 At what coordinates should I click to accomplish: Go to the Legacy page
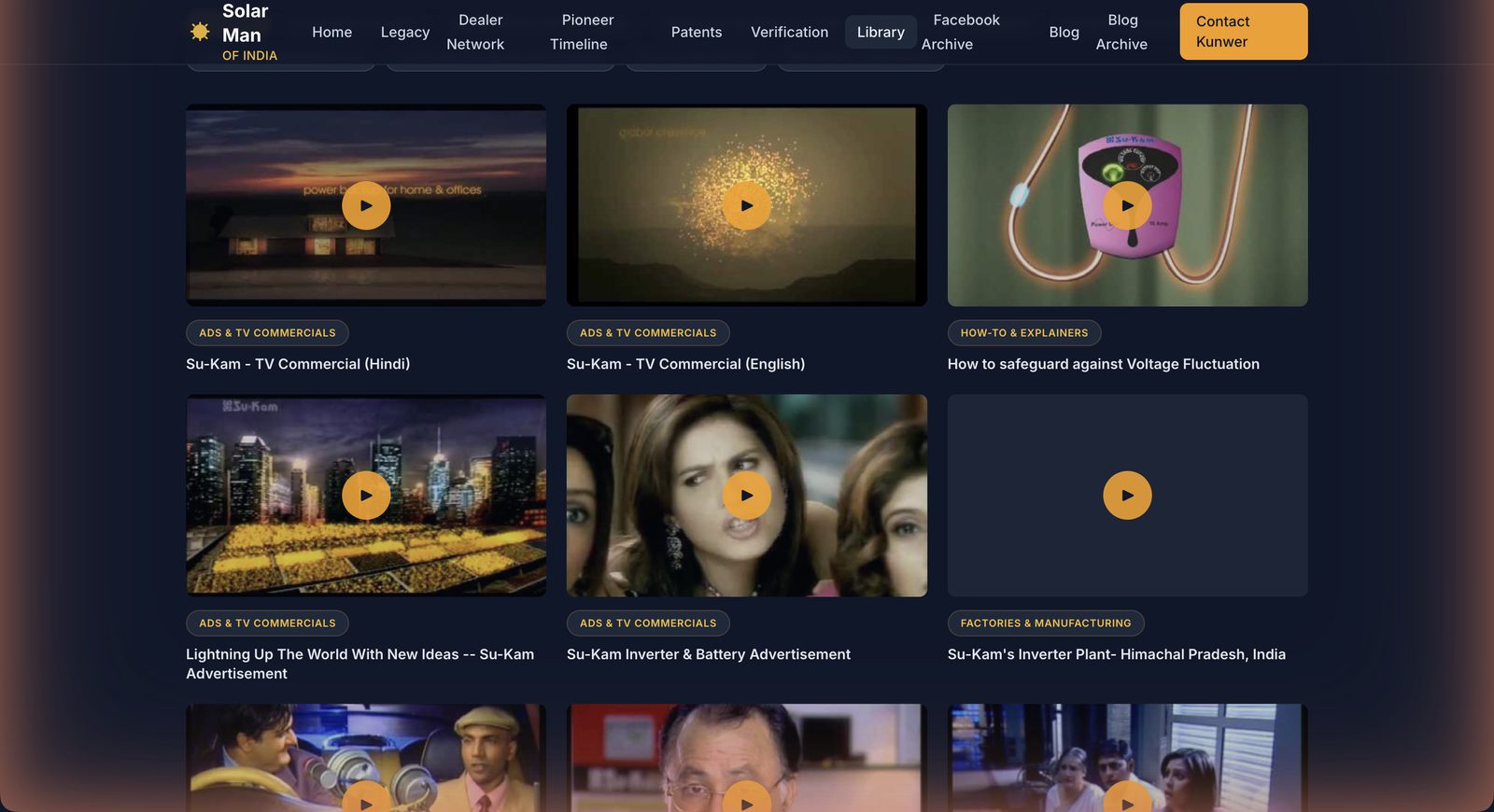[x=405, y=32]
